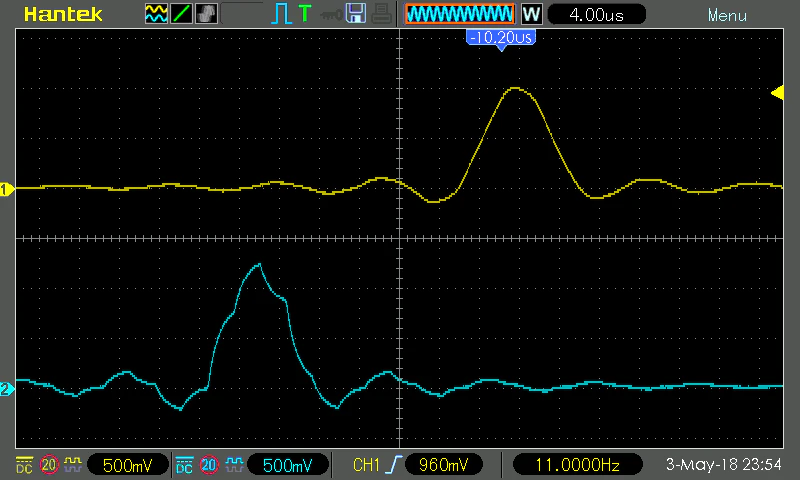The height and width of the screenshot is (480, 800).
Task: Open the Menu
Action: coord(727,15)
